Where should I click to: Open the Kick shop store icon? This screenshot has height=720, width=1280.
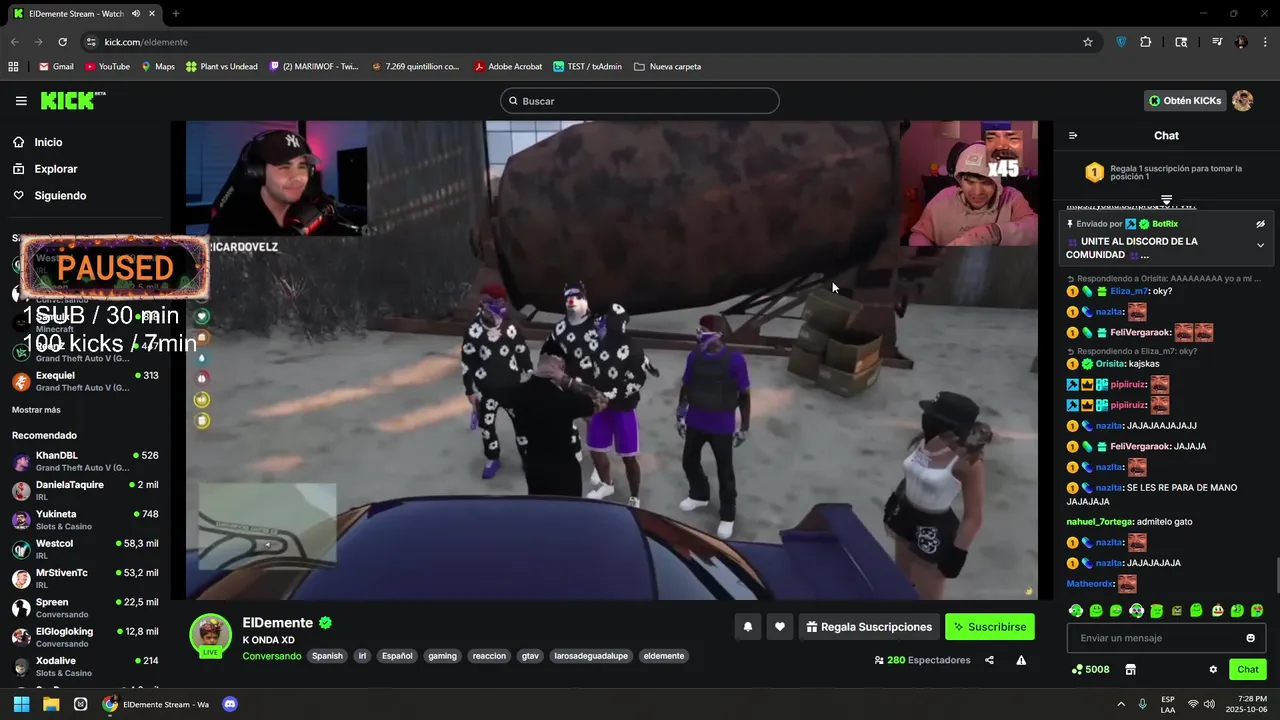[x=1131, y=669]
